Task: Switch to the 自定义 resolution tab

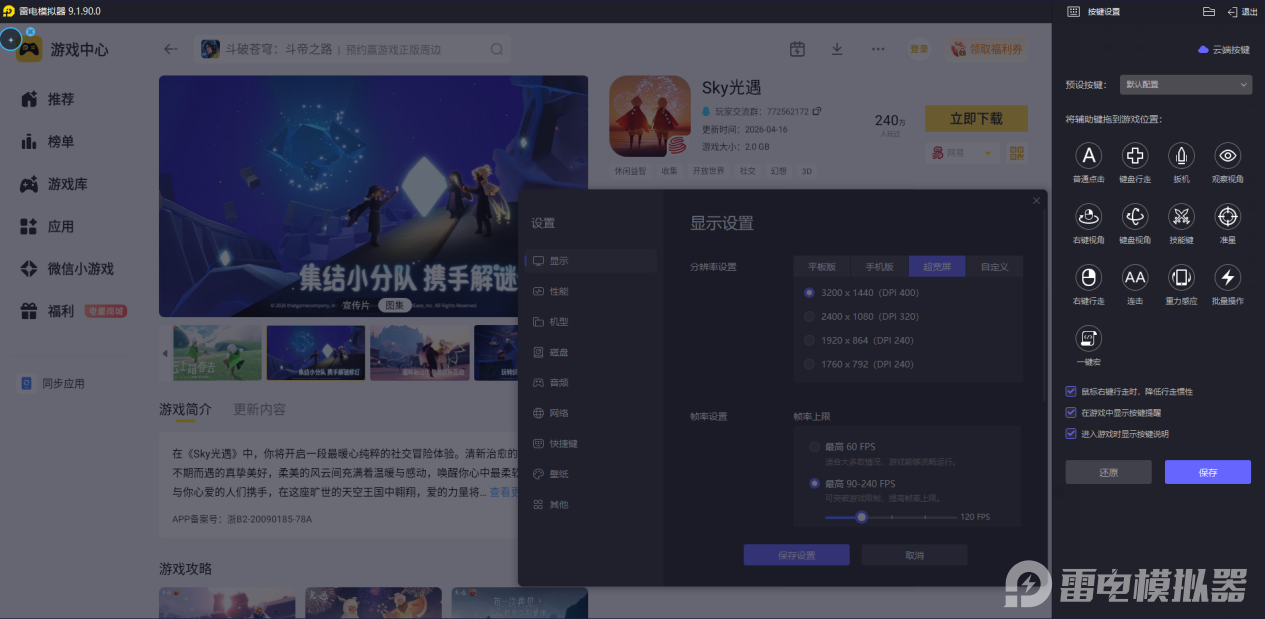Action: coord(994,267)
